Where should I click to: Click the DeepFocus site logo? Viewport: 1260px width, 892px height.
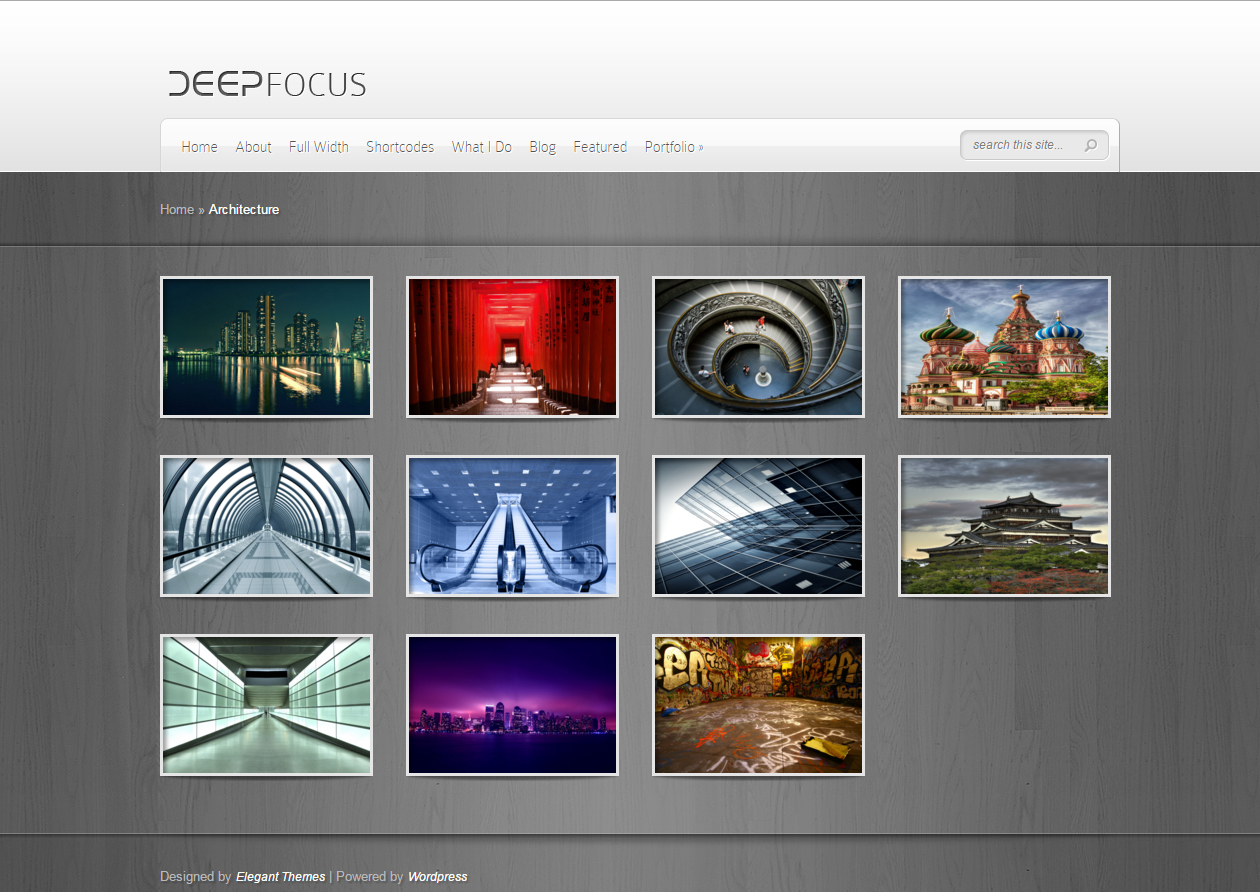[x=266, y=85]
